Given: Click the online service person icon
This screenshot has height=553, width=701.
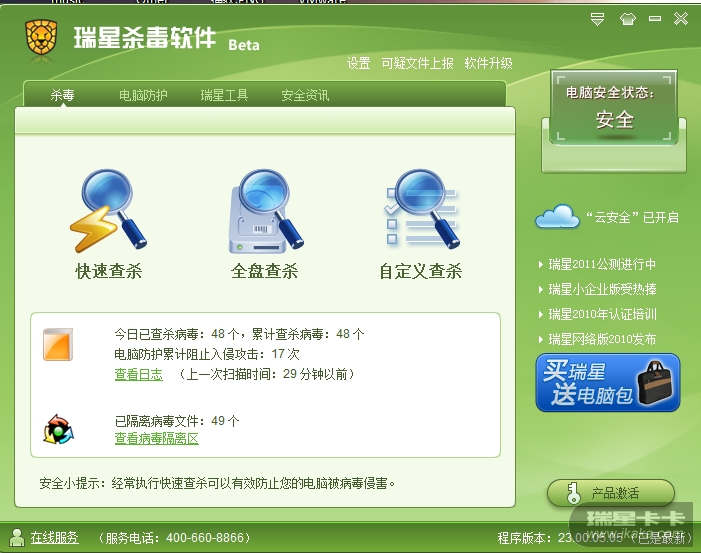Looking at the screenshot, I should tap(17, 537).
